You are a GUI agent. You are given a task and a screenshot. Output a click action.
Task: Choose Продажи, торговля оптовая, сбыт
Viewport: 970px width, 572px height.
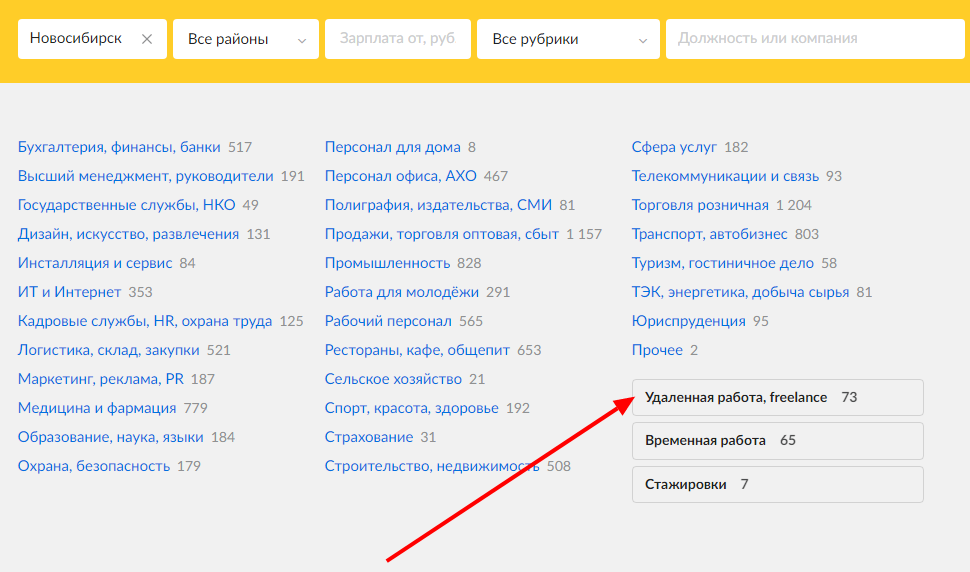(x=442, y=234)
